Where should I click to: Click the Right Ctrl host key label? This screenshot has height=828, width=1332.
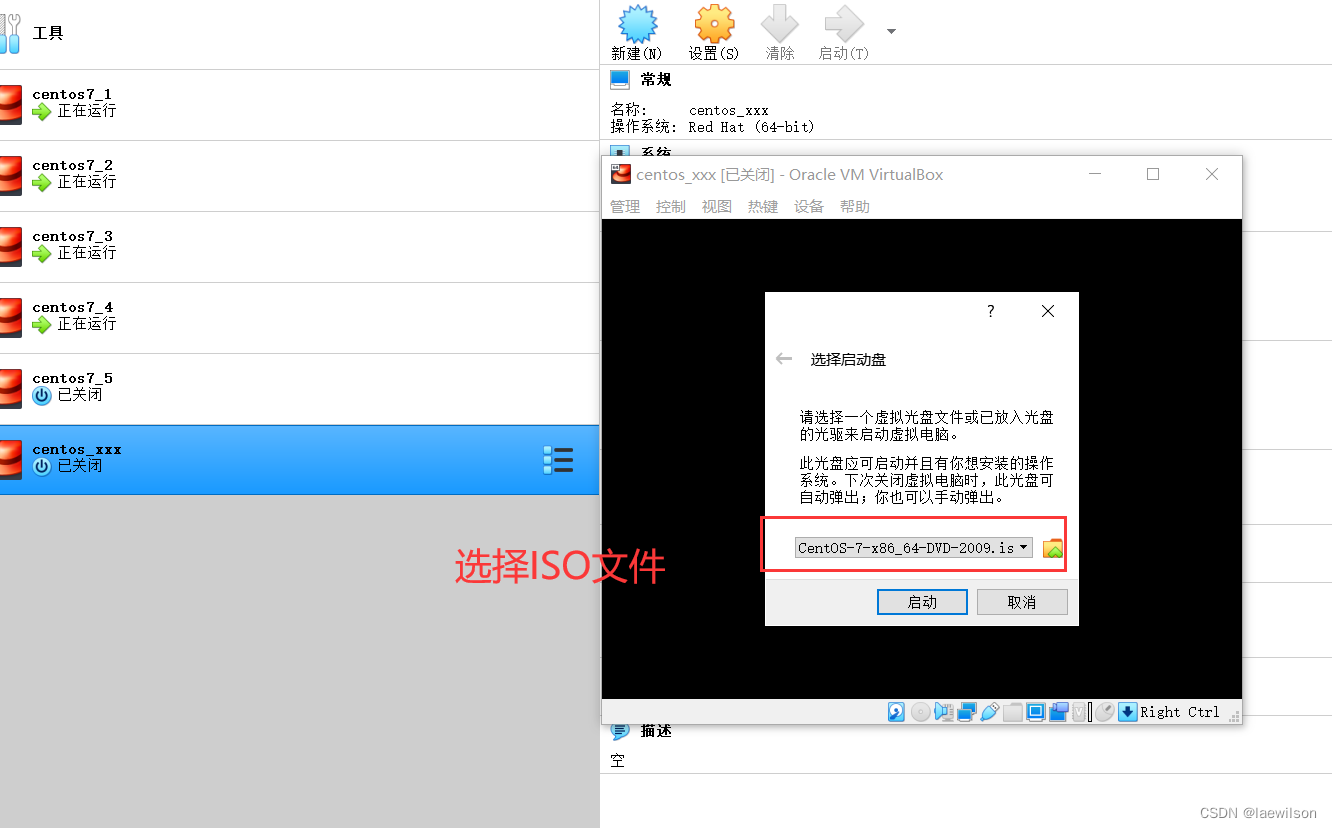pos(1180,712)
